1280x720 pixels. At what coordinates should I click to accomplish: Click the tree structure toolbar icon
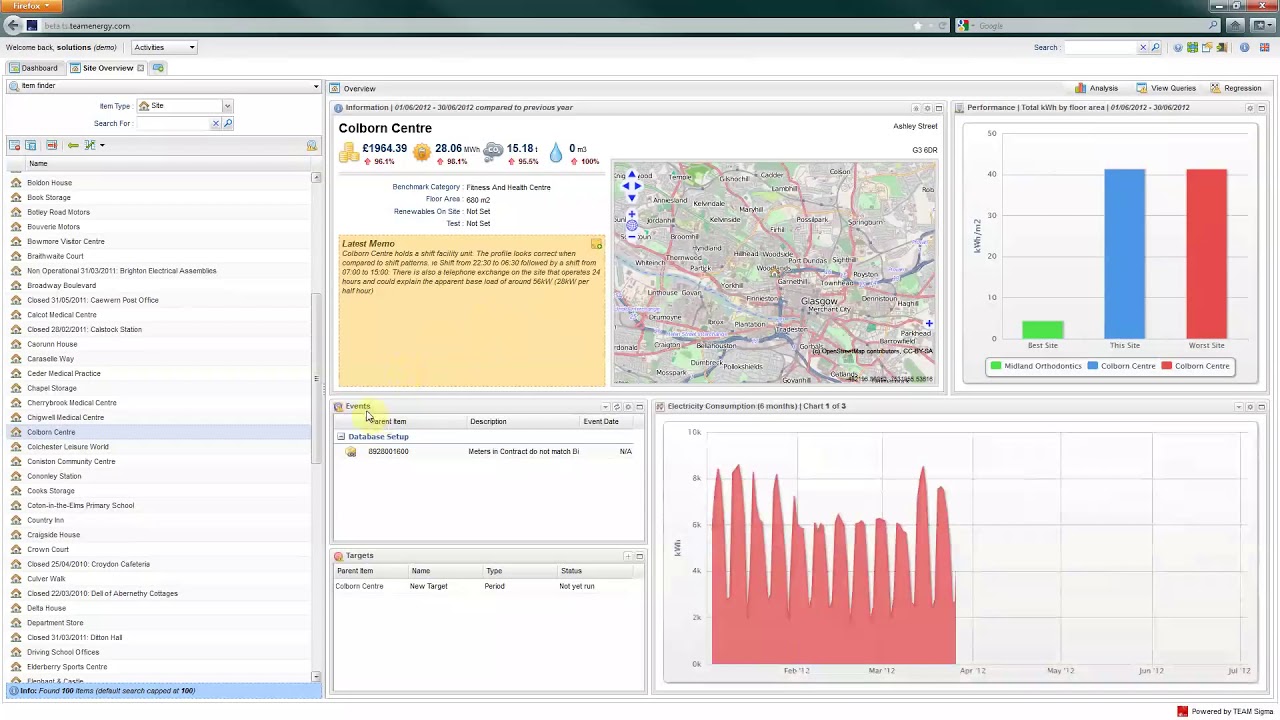tap(90, 145)
